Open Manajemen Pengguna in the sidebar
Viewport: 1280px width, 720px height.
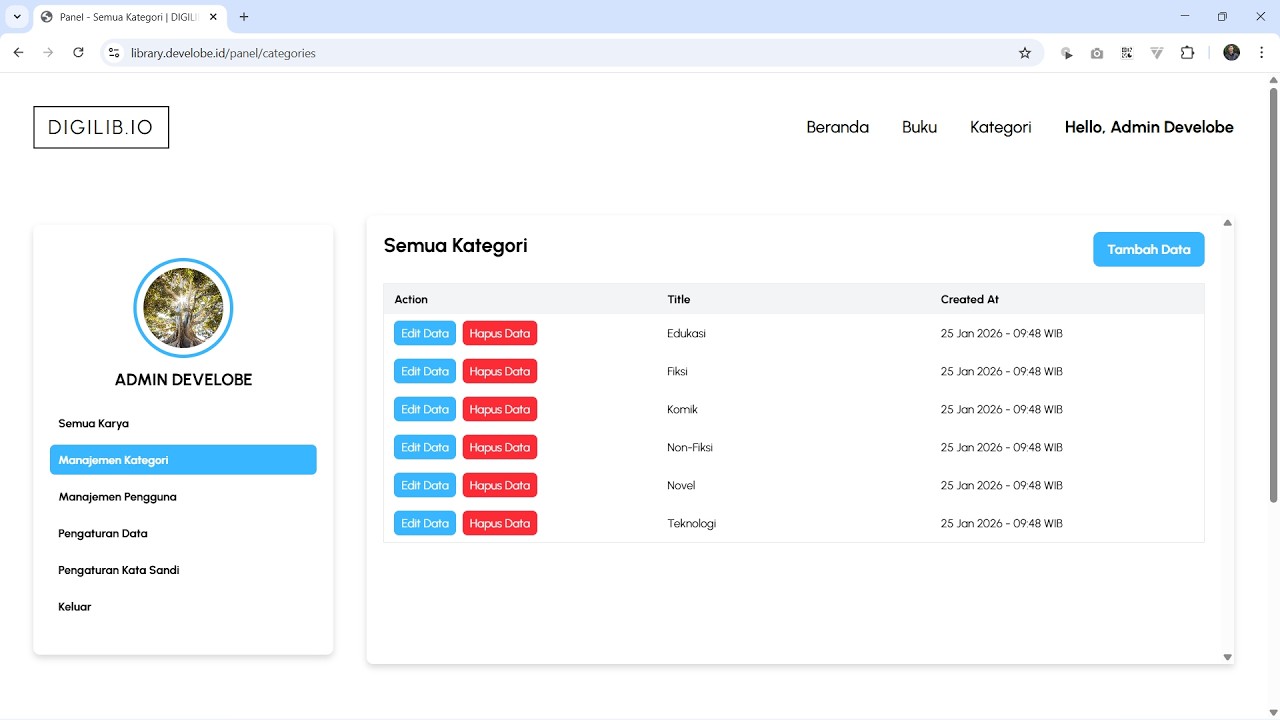tap(183, 496)
